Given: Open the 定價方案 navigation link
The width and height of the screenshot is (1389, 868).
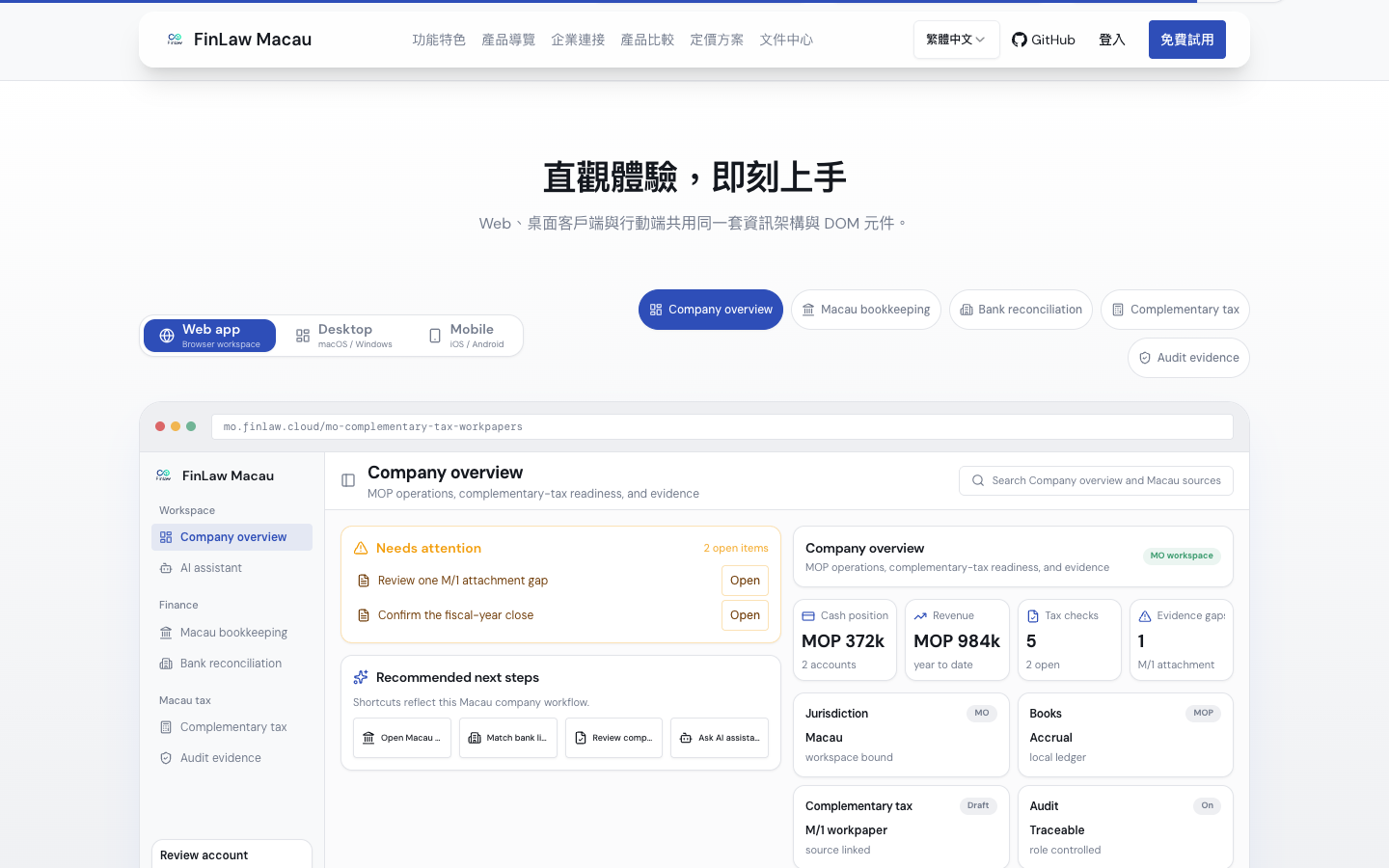Looking at the screenshot, I should [x=717, y=40].
